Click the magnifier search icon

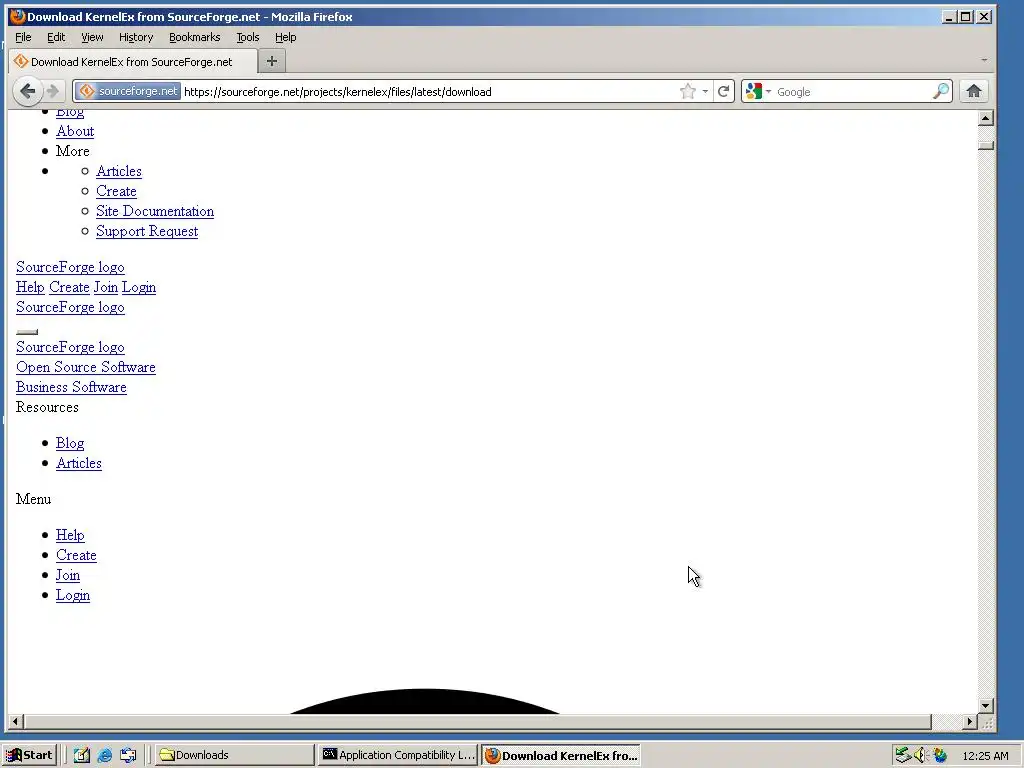940,91
